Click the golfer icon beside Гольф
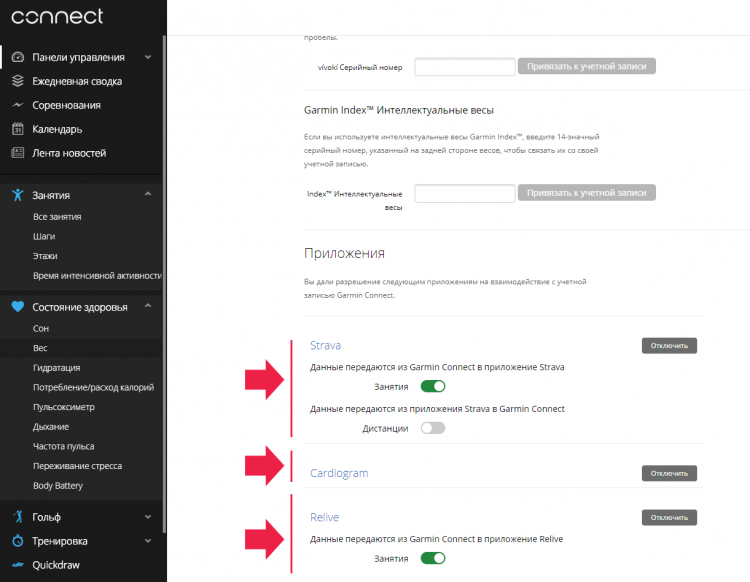This screenshot has height=582, width=750. tap(18, 516)
